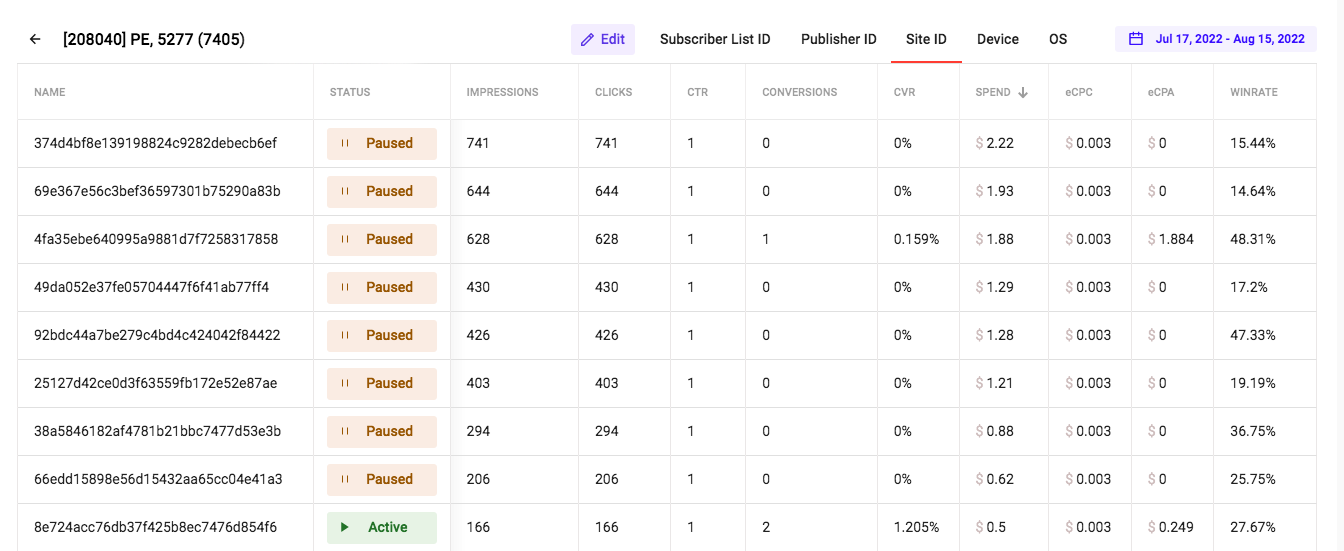Select the Site ID tab
Image resolution: width=1344 pixels, height=551 pixels.
click(926, 39)
